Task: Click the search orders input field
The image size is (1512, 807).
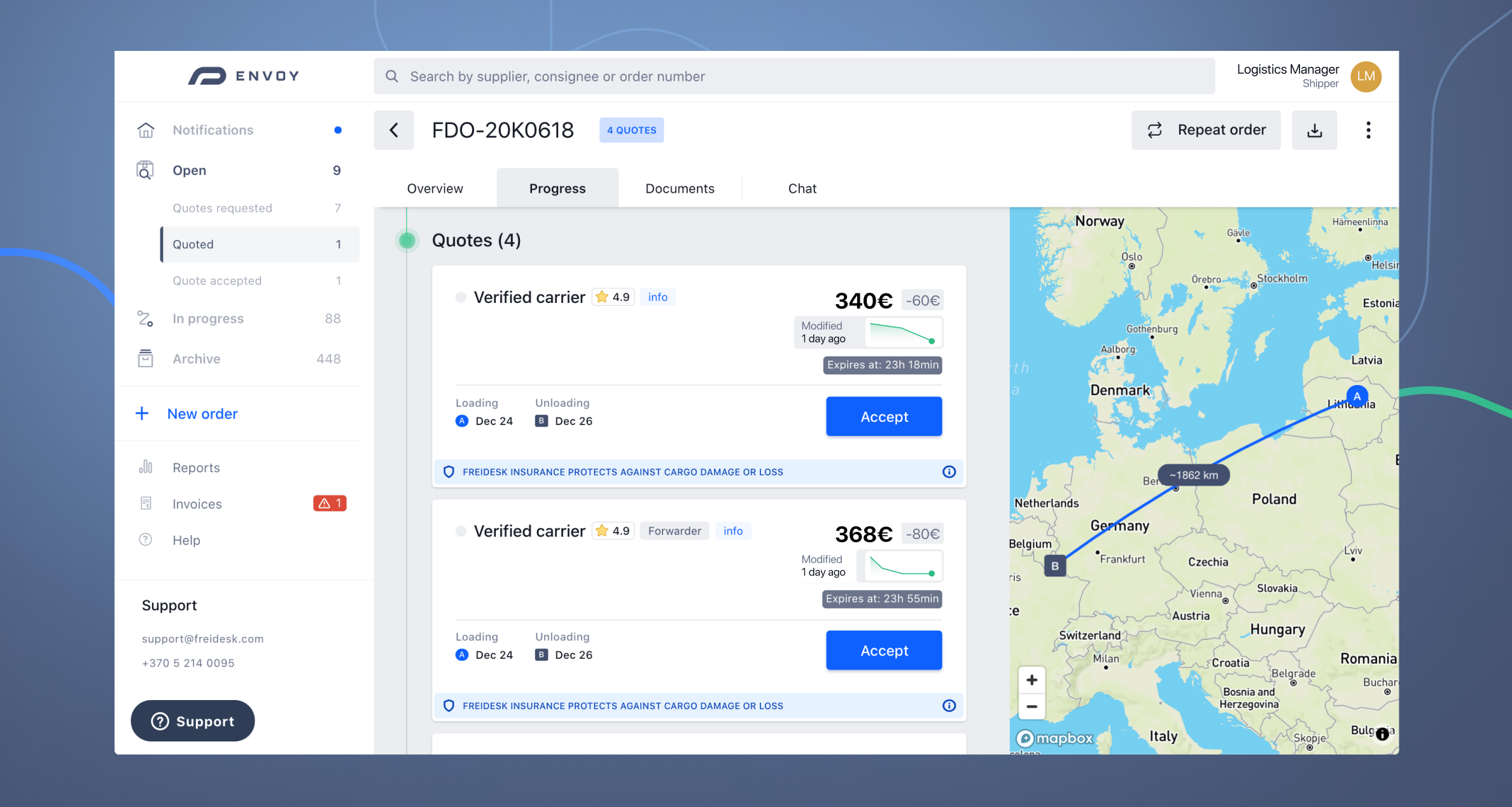Action: 794,76
